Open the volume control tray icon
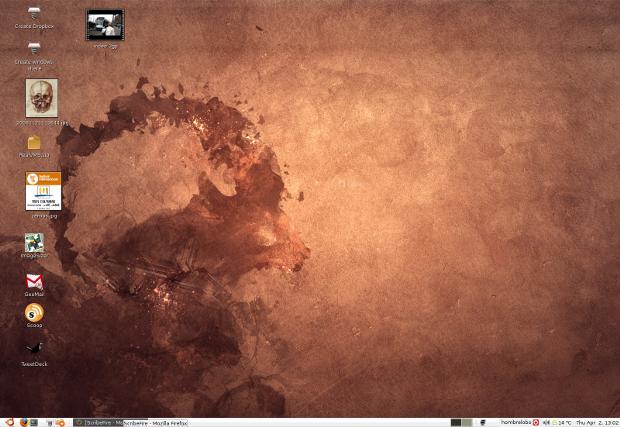The height and width of the screenshot is (427, 620). (546, 423)
